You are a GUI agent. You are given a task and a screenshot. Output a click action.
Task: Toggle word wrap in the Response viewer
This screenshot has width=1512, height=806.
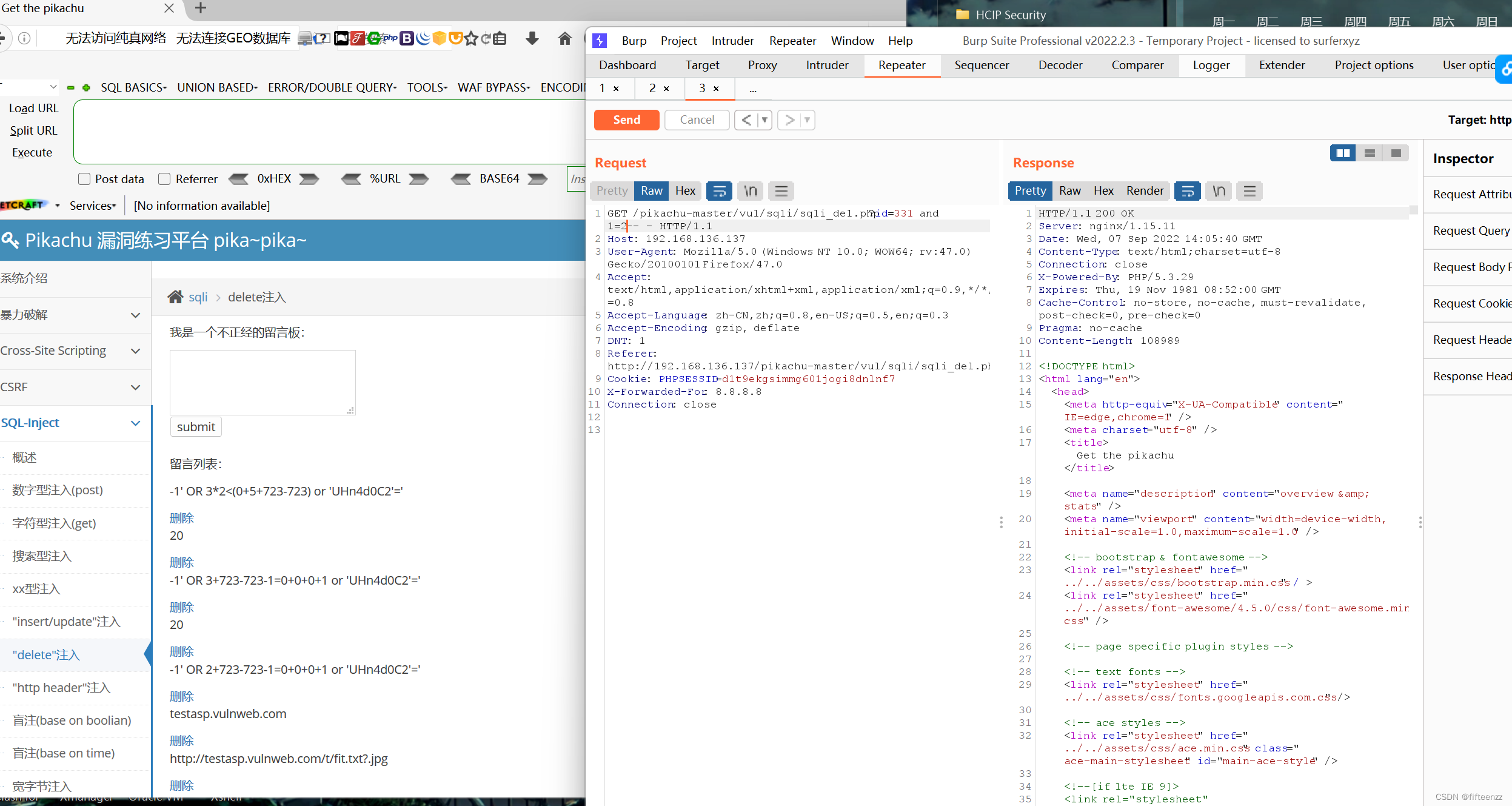pos(1188,191)
